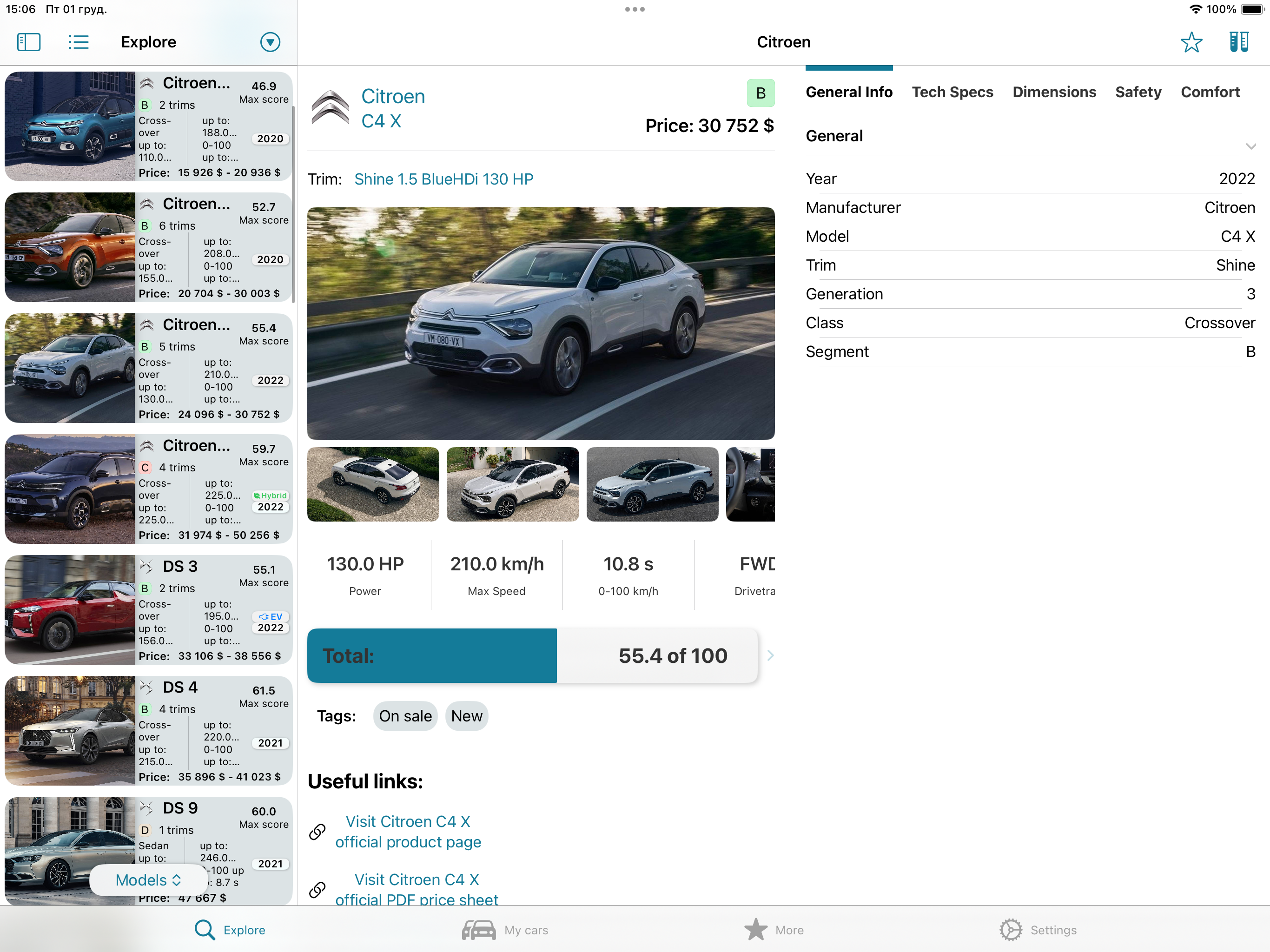Click the DS logo on DS 3 card

click(x=147, y=566)
